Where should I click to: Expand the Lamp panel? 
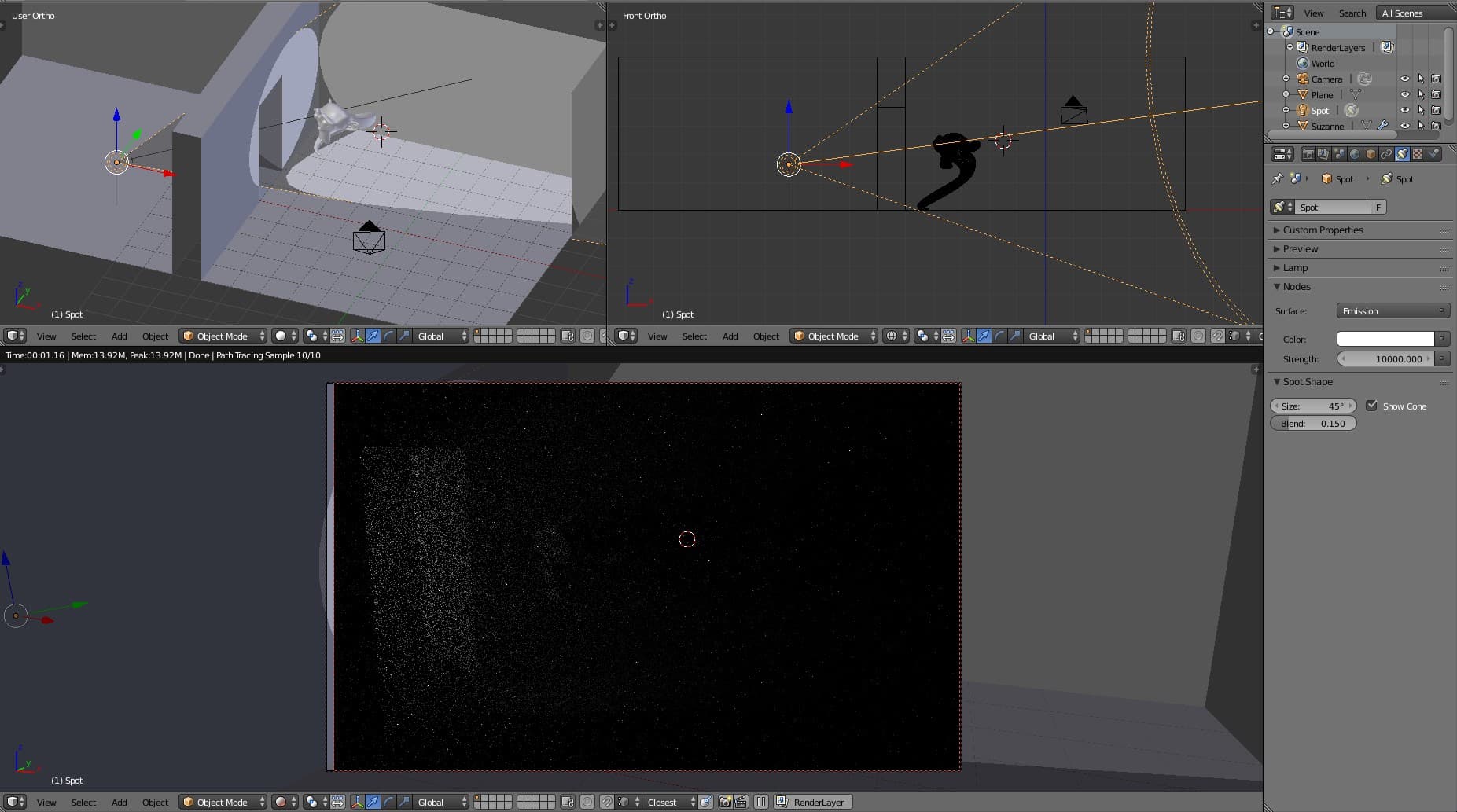click(1295, 267)
